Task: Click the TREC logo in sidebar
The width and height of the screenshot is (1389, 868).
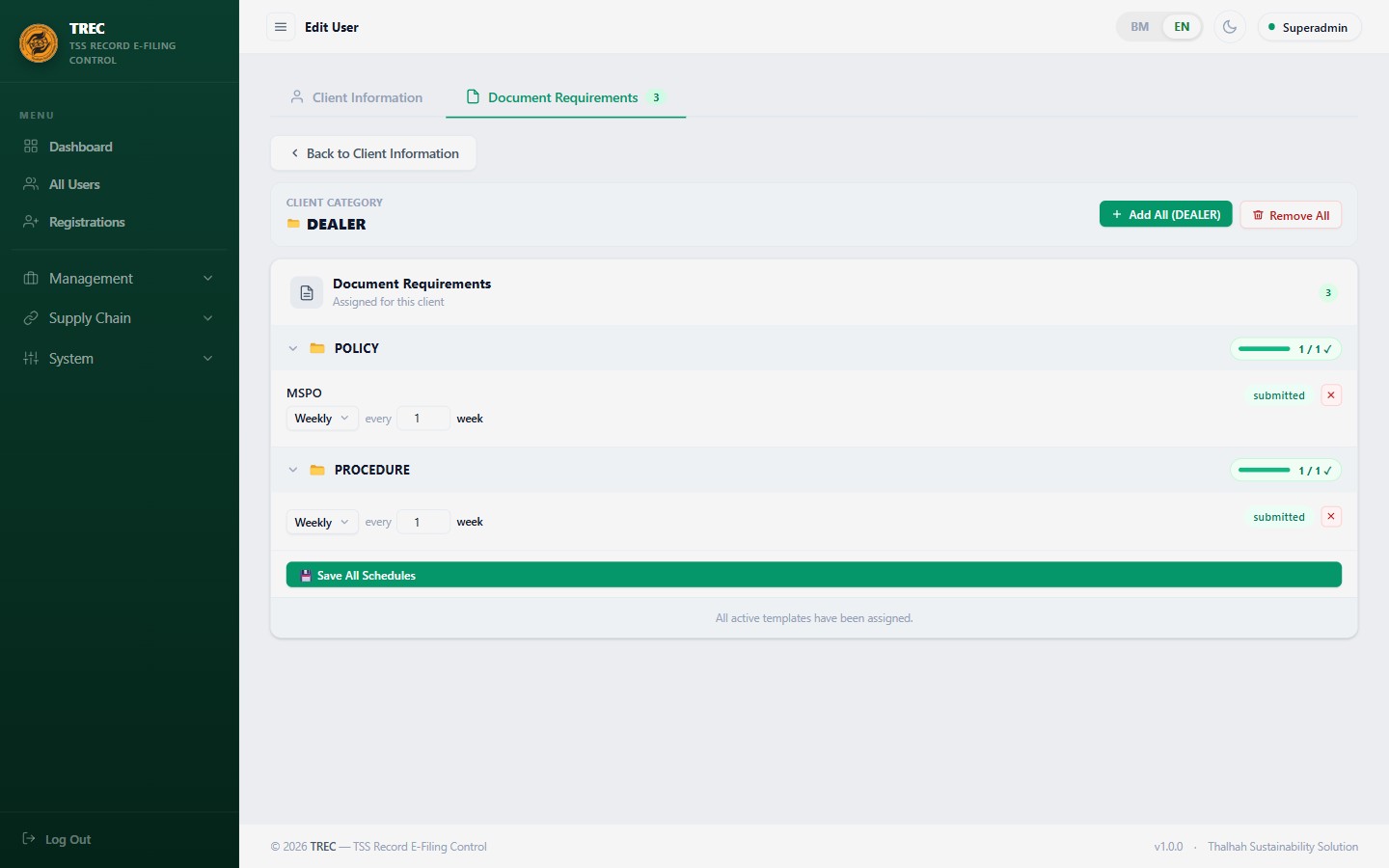Action: click(39, 43)
